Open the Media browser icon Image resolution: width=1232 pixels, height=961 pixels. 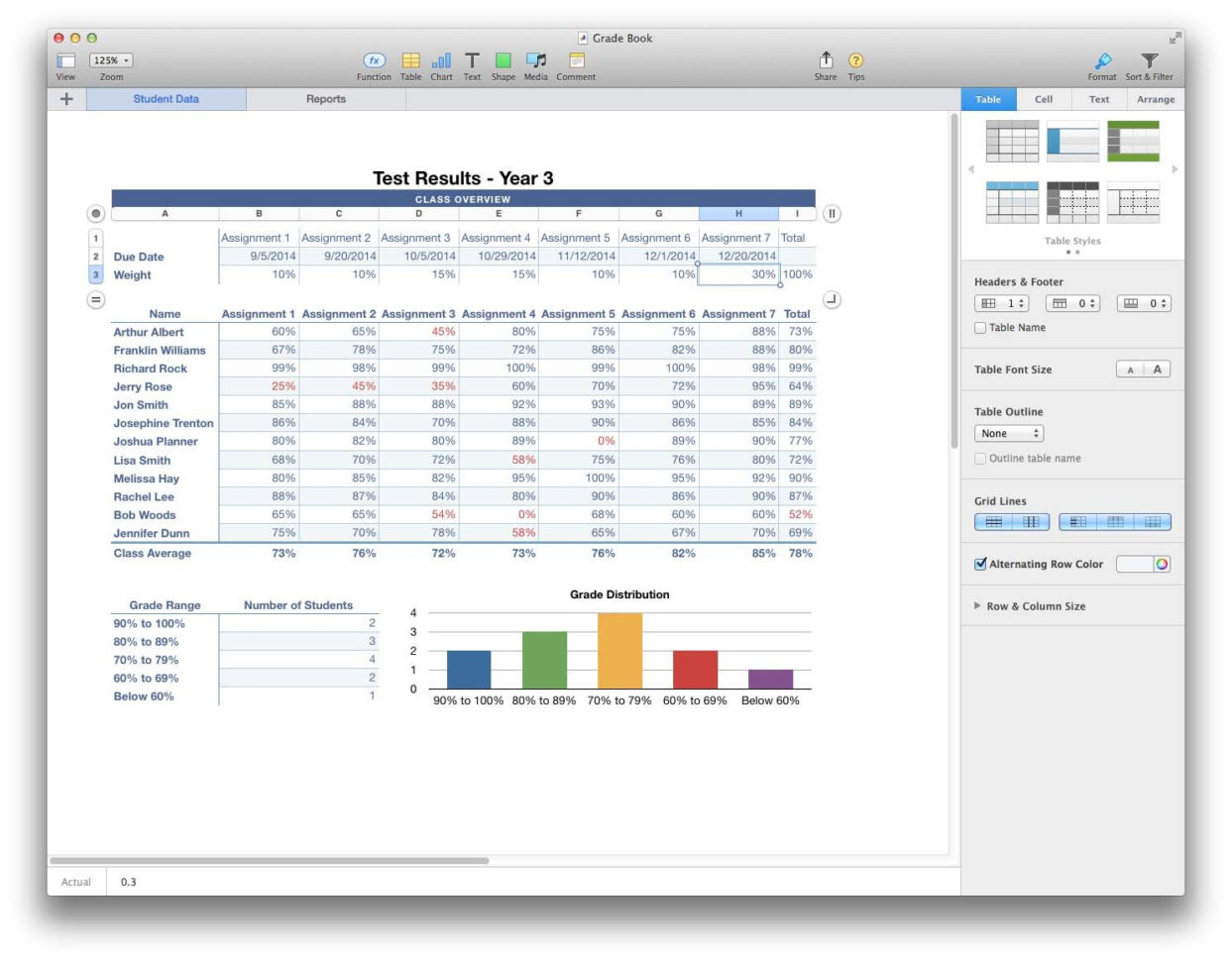coord(535,59)
